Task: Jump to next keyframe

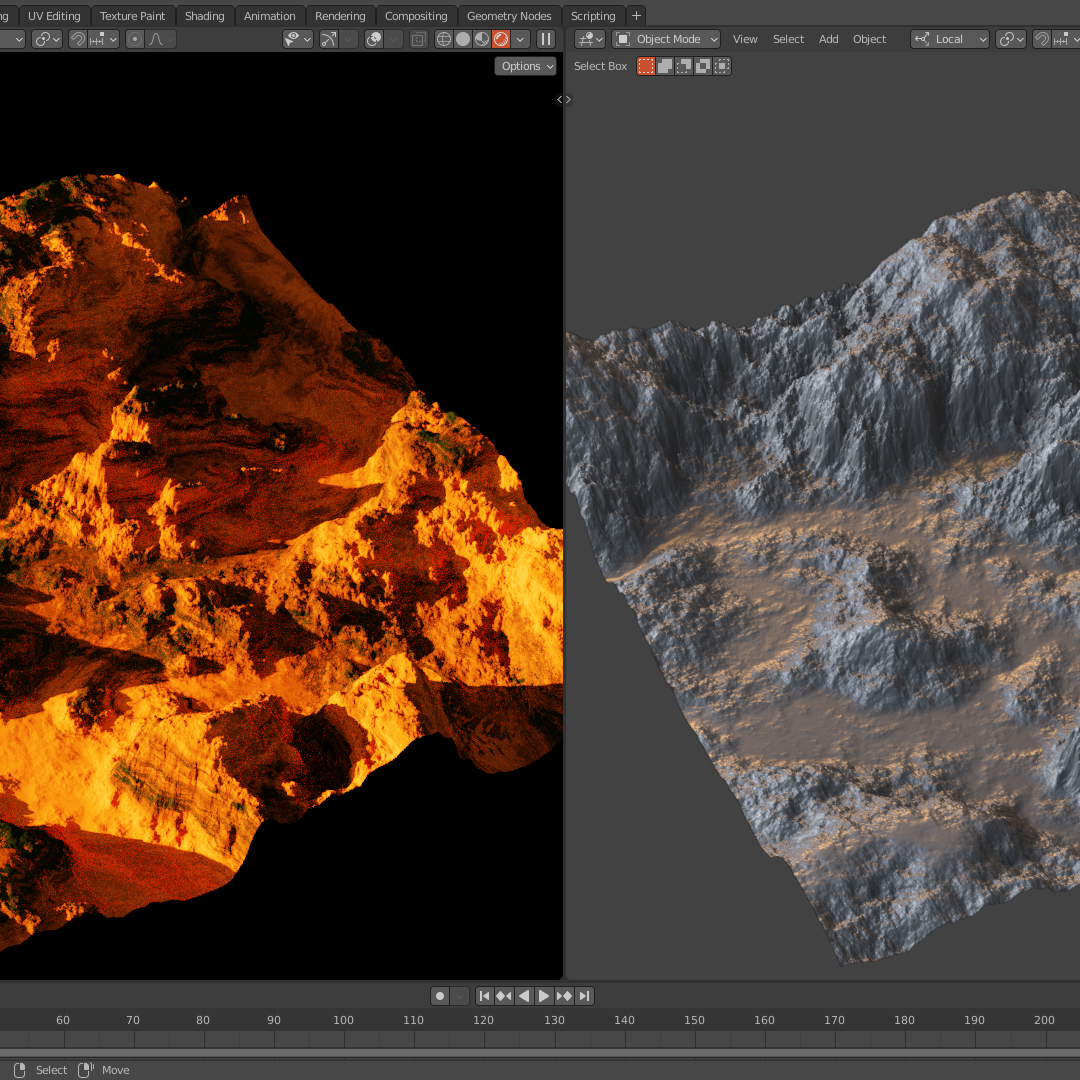Action: (564, 996)
